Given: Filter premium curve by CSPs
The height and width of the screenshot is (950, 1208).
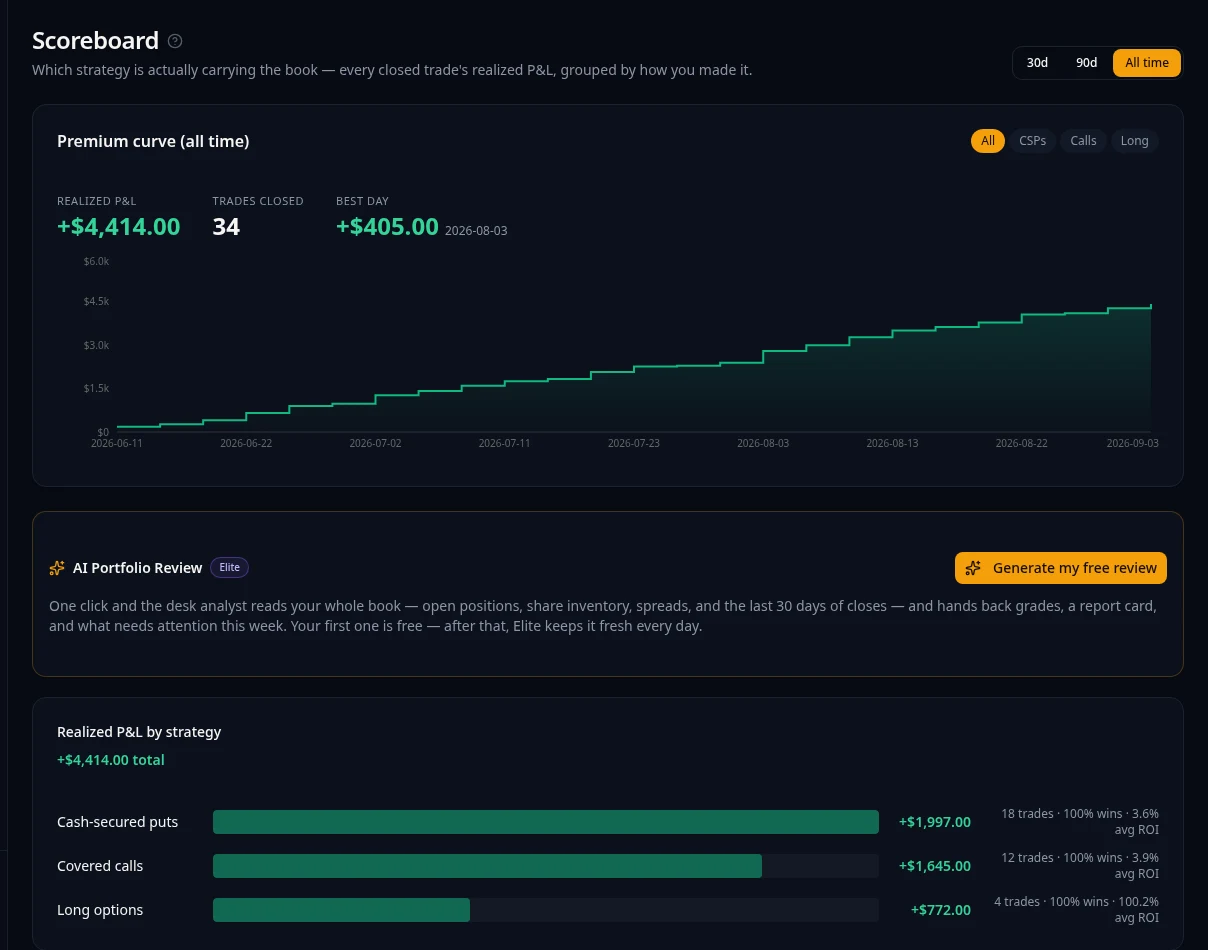Looking at the screenshot, I should pyautogui.click(x=1032, y=141).
